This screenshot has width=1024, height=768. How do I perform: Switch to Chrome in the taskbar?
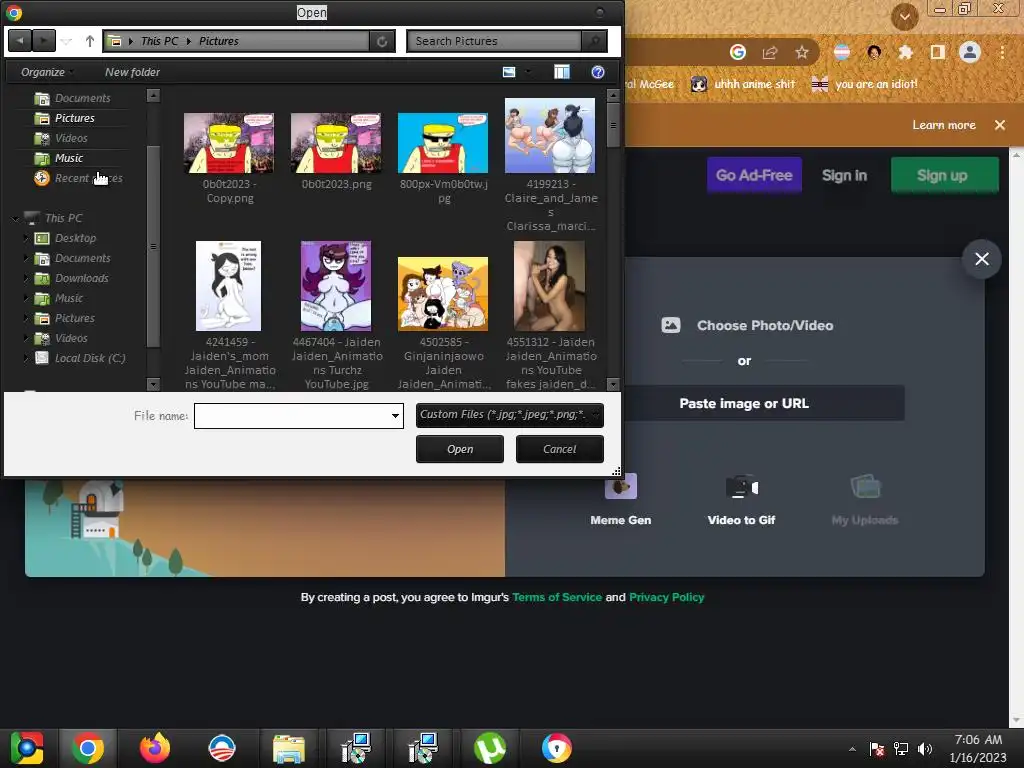point(88,748)
